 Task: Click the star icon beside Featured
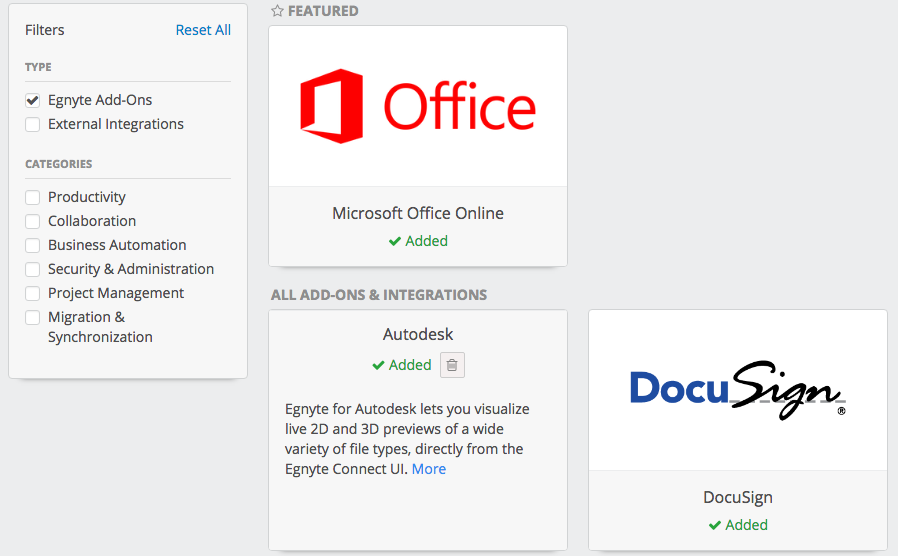pyautogui.click(x=277, y=11)
